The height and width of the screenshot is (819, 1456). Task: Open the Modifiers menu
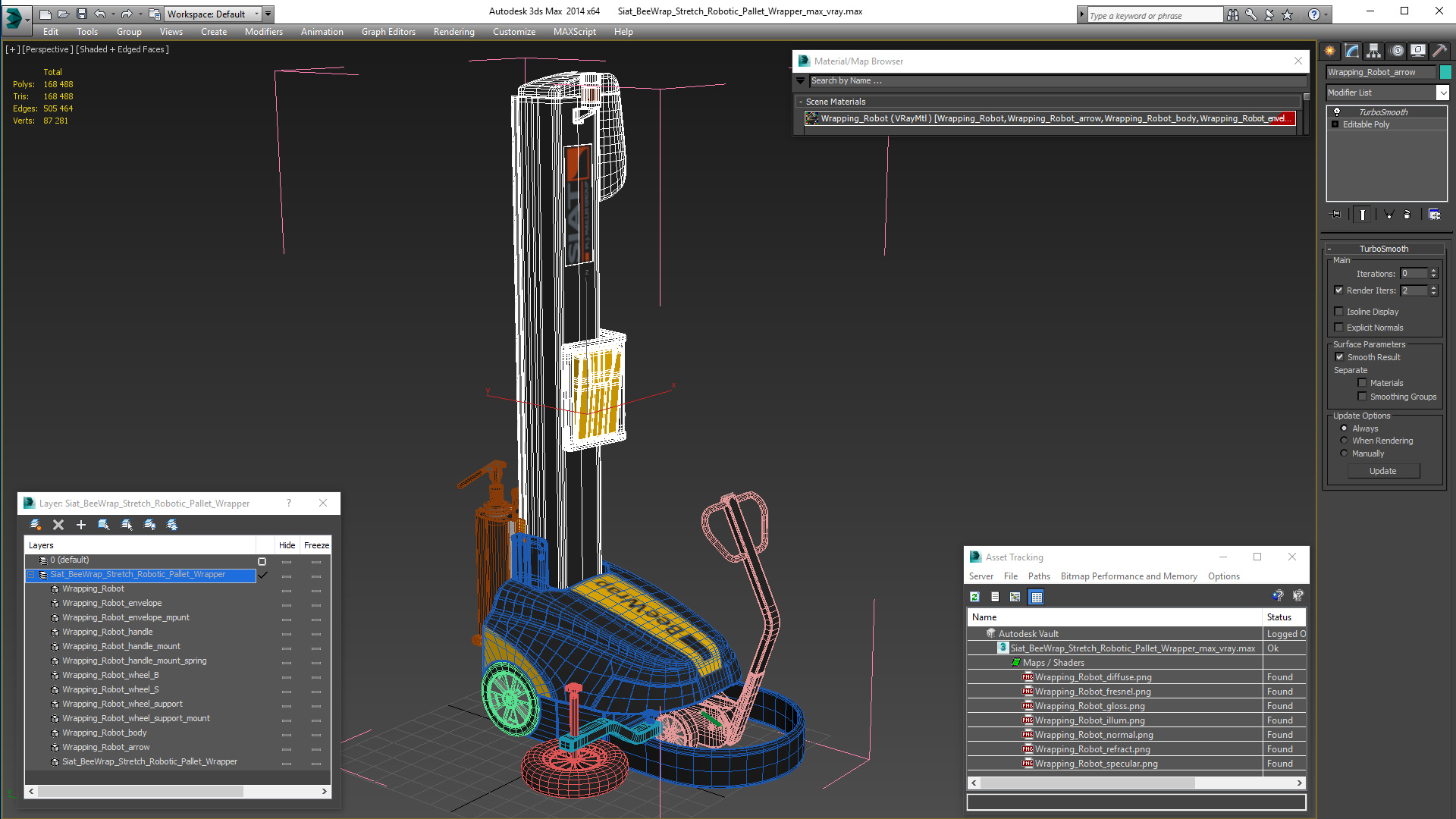(263, 32)
